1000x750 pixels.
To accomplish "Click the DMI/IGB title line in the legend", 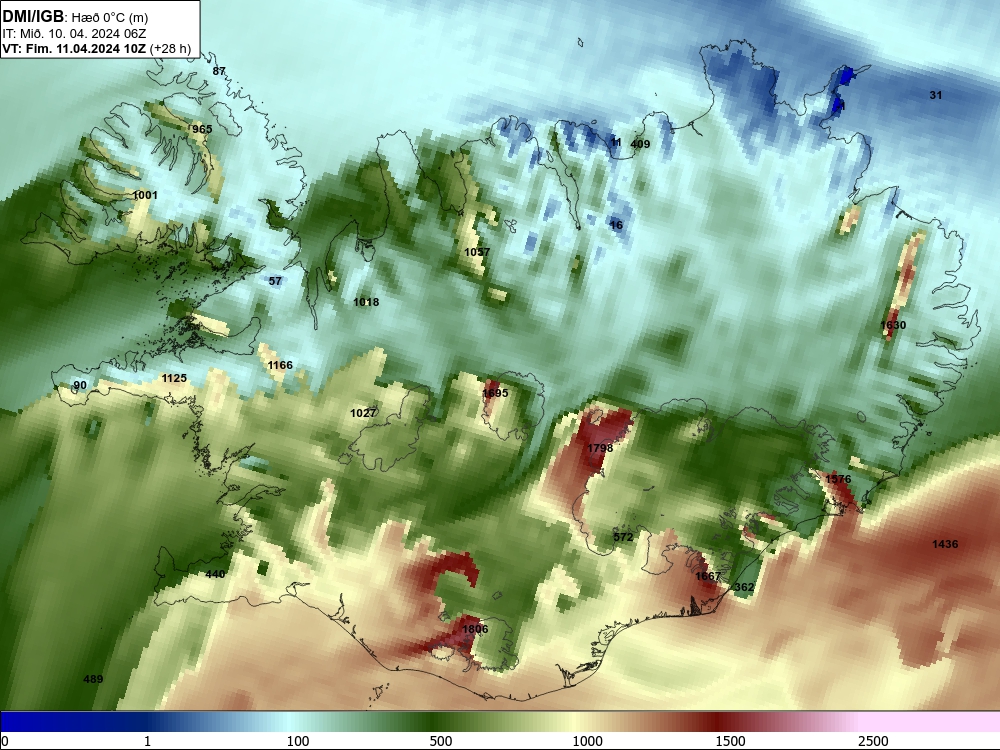I will coord(75,17).
